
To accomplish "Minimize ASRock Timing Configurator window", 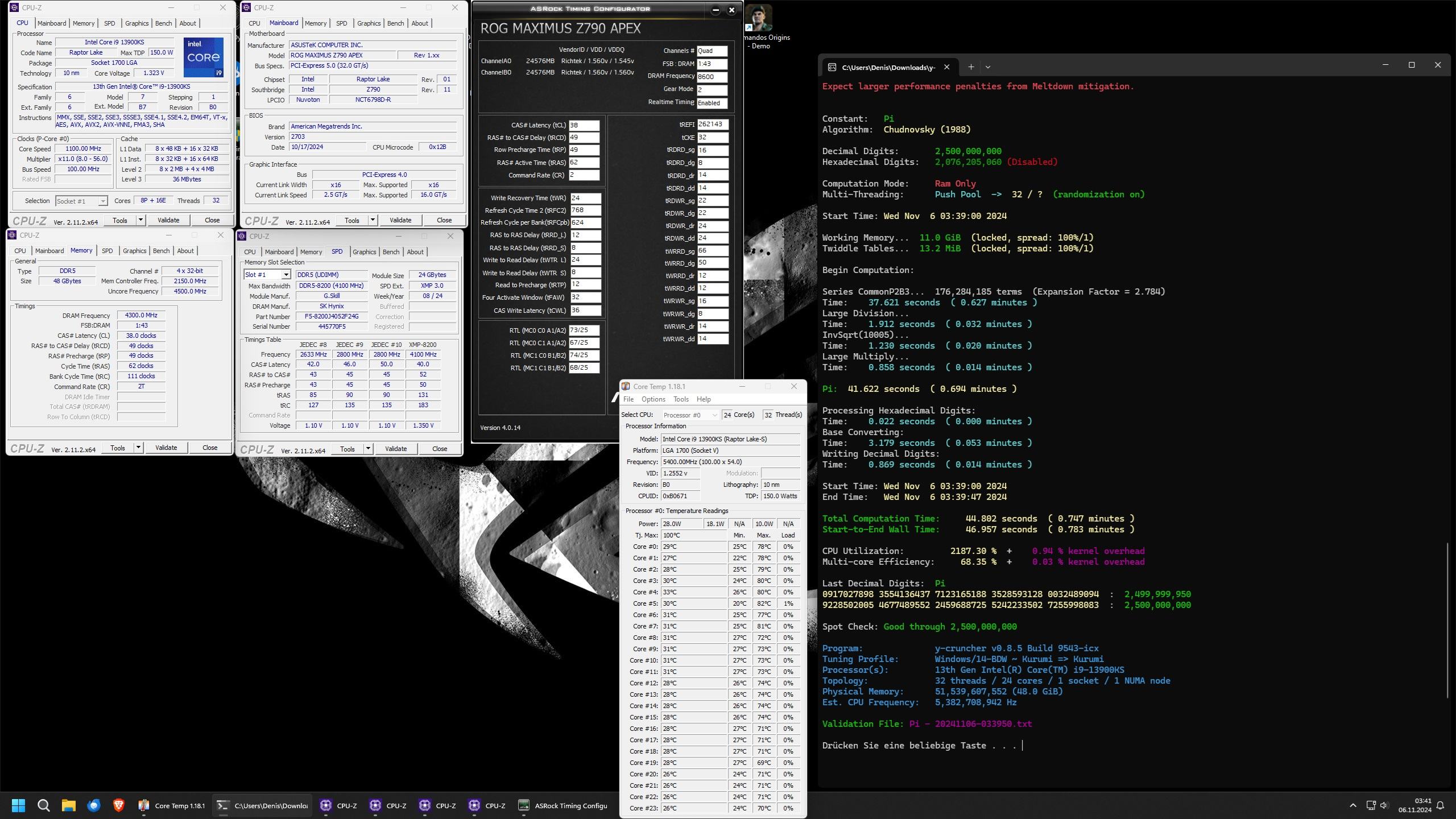I will click(x=715, y=10).
